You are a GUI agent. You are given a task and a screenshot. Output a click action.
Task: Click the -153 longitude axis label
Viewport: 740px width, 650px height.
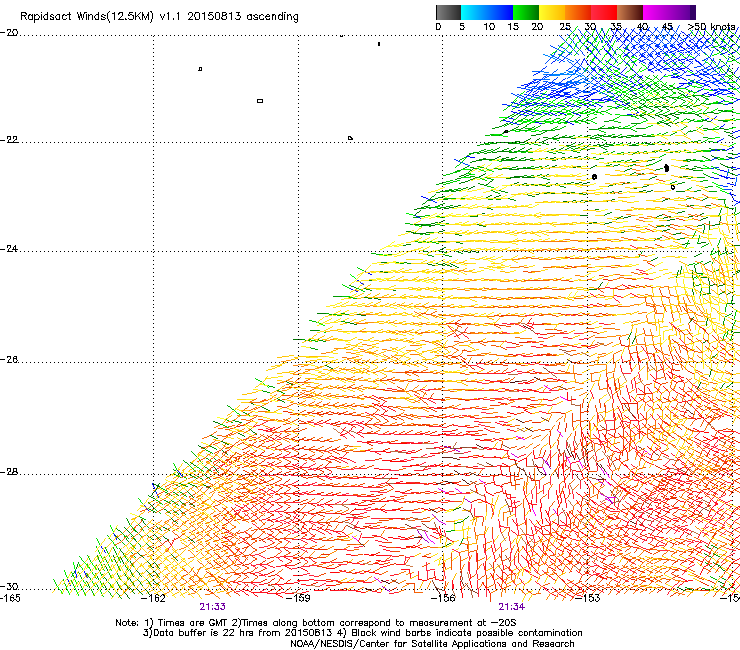click(x=588, y=598)
